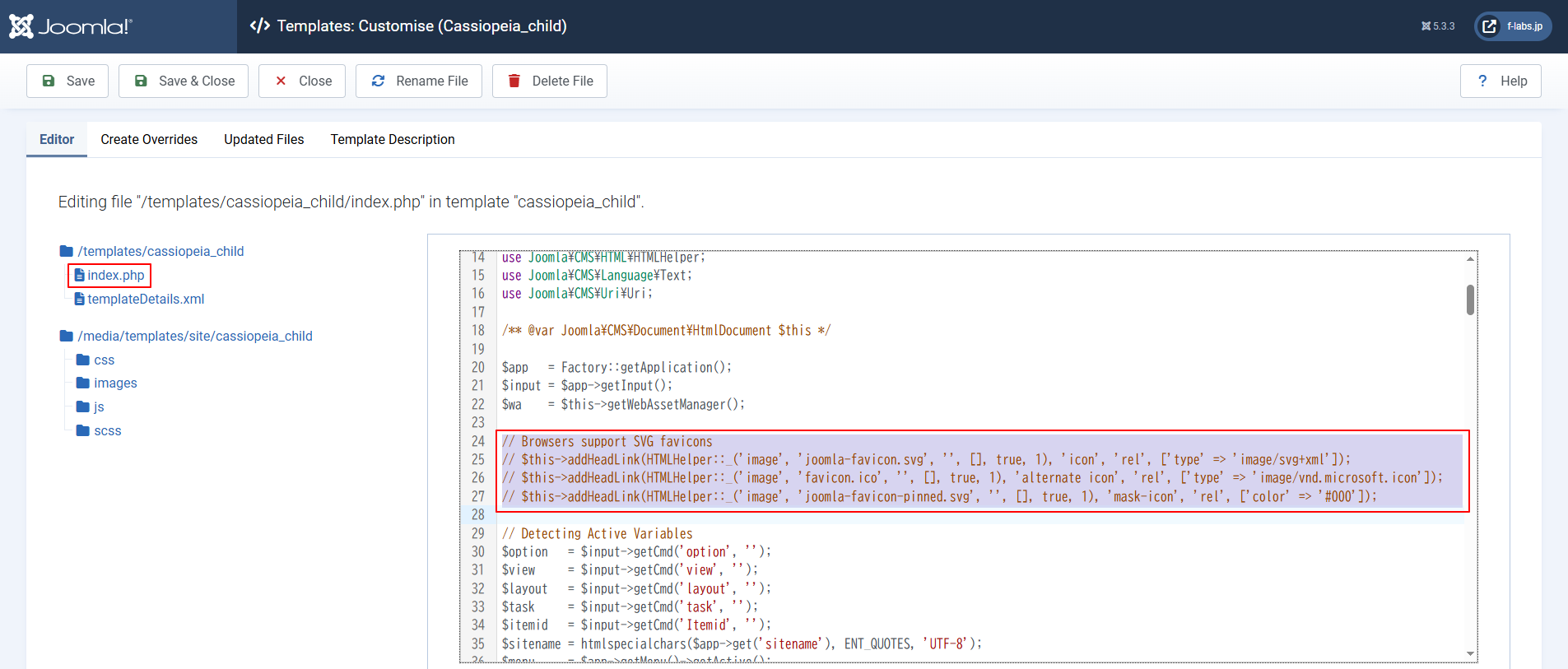The width and height of the screenshot is (1568, 669).
Task: Switch to the Create Overrides tab
Action: tap(149, 139)
